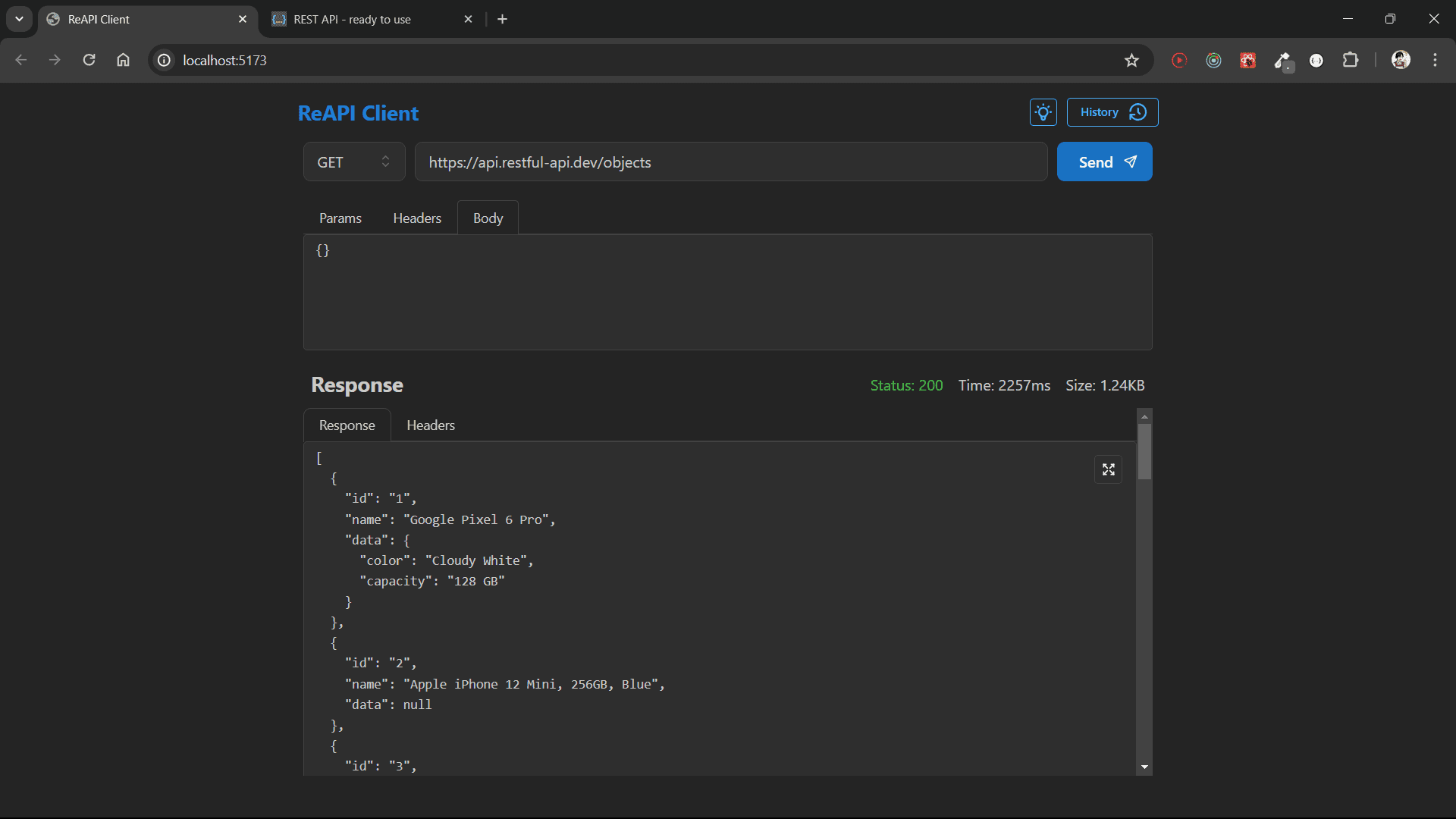The image size is (1456, 819).
Task: Open the tab search chevron dropdown
Action: (x=19, y=18)
